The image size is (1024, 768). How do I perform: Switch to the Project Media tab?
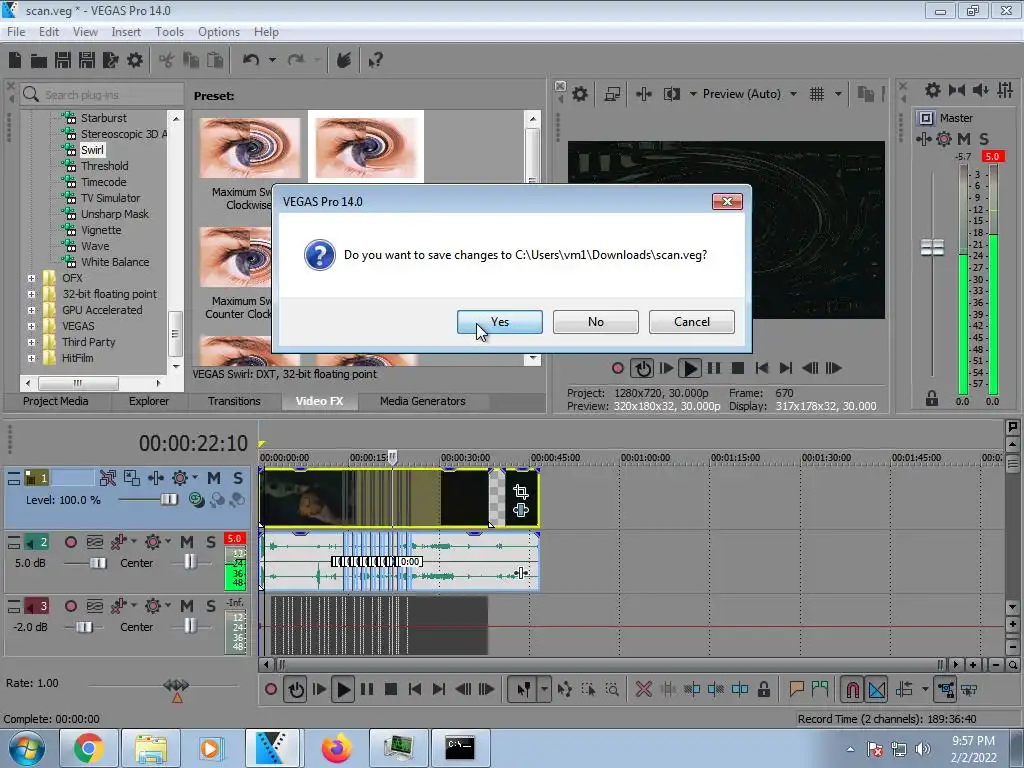(x=56, y=401)
